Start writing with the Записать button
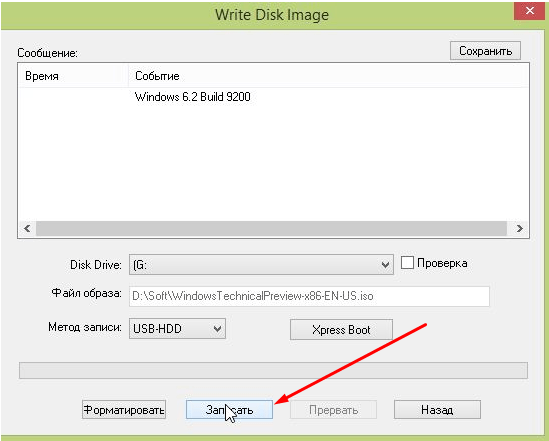549x441 pixels. (229, 410)
